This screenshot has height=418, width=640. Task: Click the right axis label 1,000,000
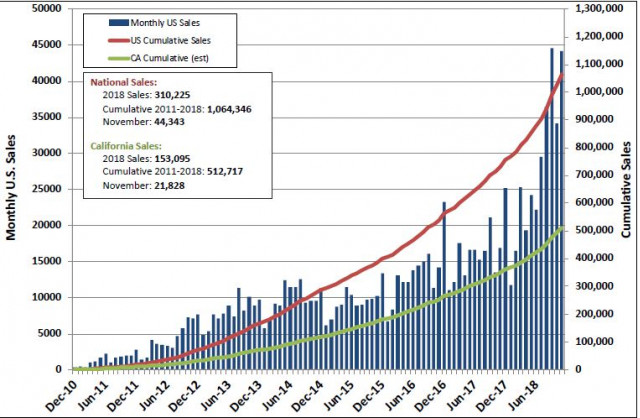[x=599, y=91]
